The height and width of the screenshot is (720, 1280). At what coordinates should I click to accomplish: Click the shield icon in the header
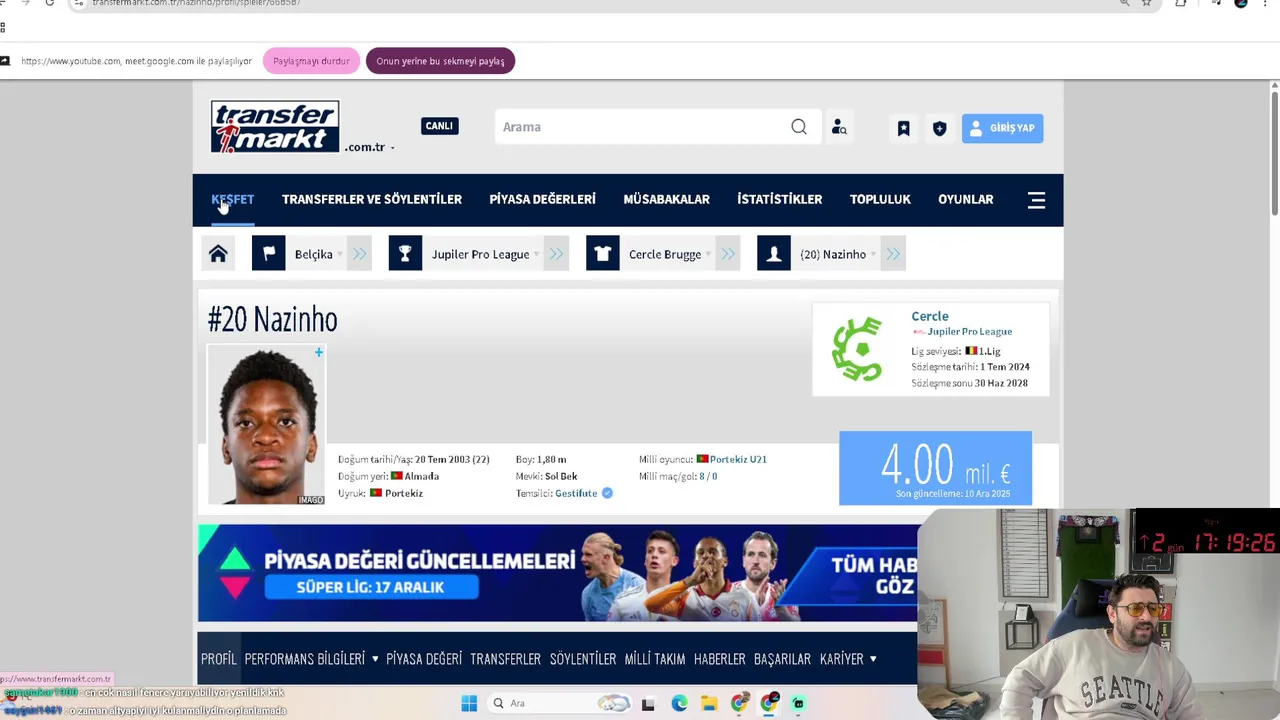[x=939, y=128]
